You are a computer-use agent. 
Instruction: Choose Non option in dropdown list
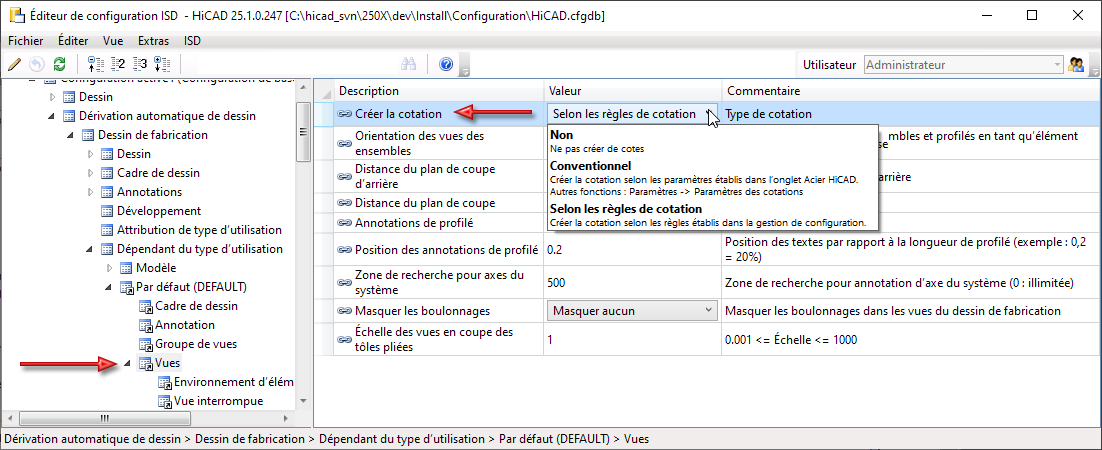713,141
